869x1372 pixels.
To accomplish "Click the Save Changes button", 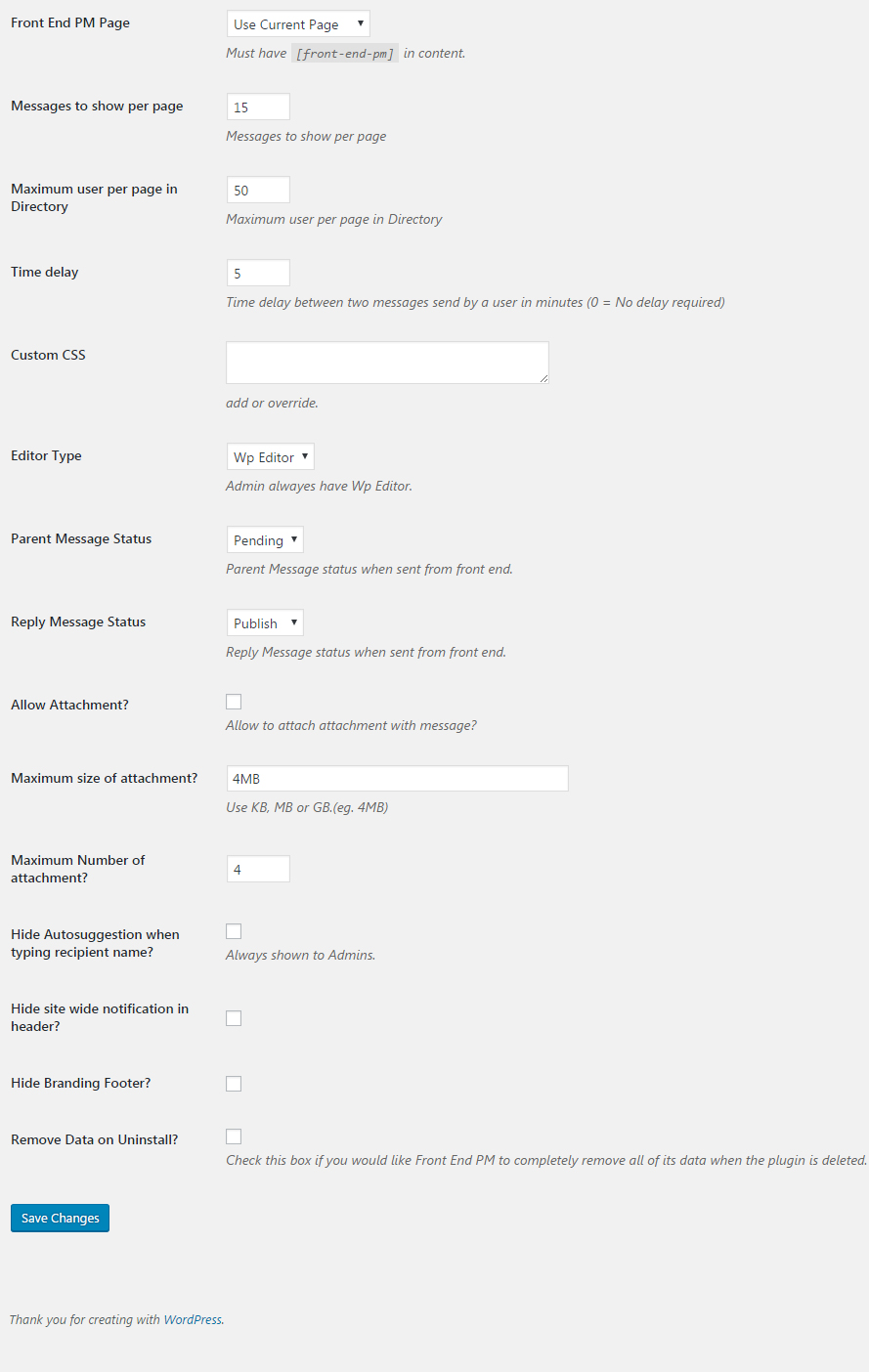I will (x=60, y=1219).
